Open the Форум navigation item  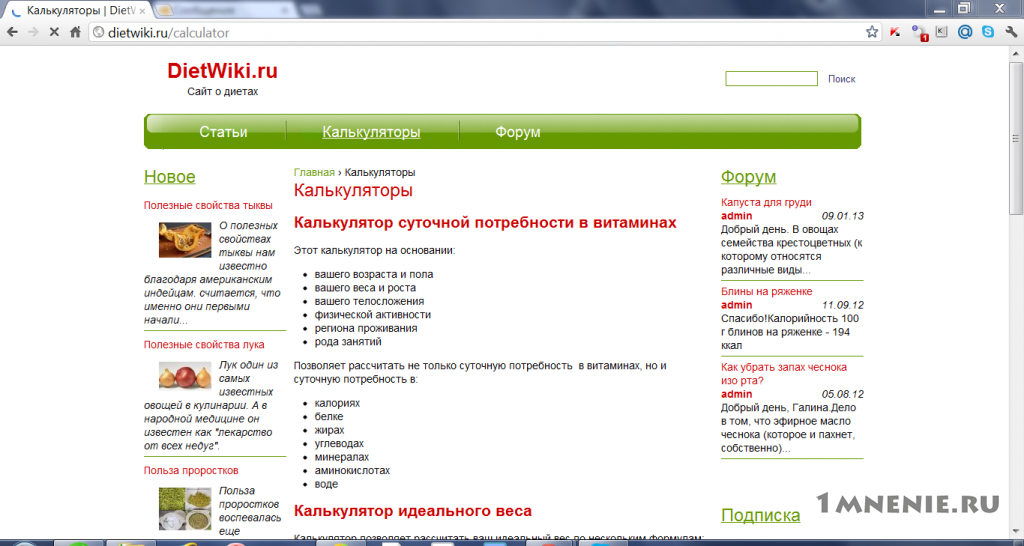pos(517,132)
